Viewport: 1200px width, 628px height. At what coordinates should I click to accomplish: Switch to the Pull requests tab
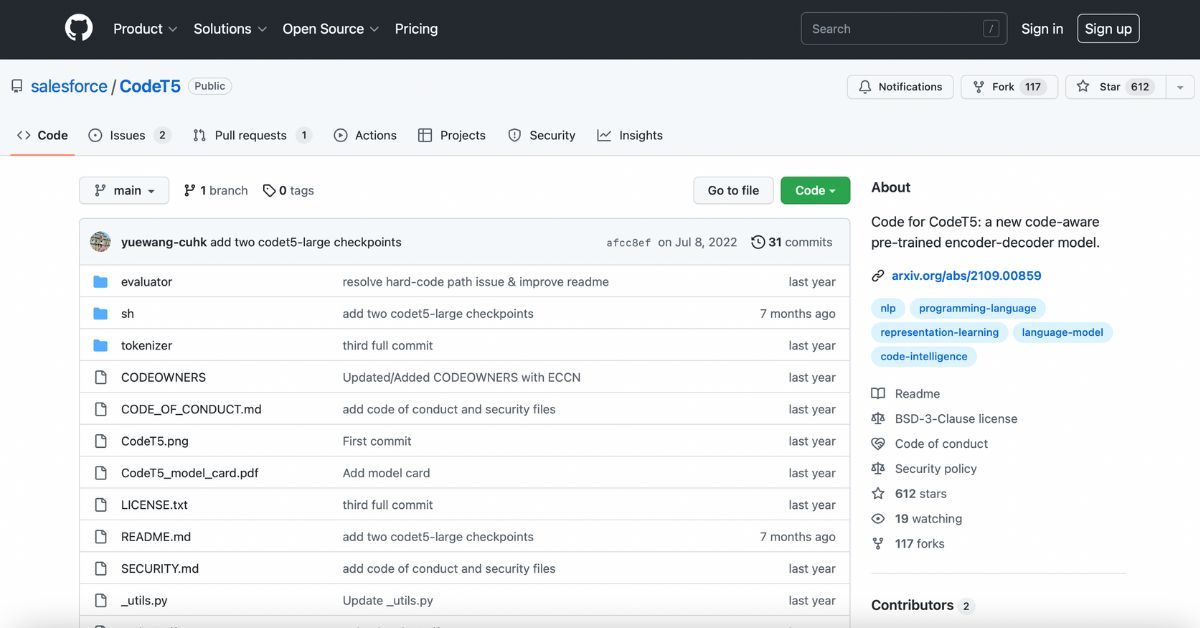250,134
